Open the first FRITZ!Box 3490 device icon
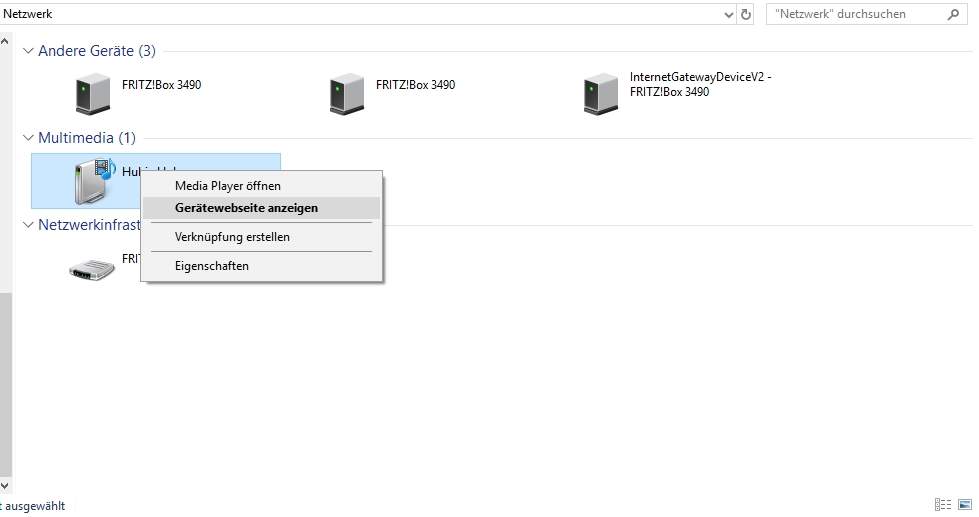The width and height of the screenshot is (979, 517). [x=92, y=94]
